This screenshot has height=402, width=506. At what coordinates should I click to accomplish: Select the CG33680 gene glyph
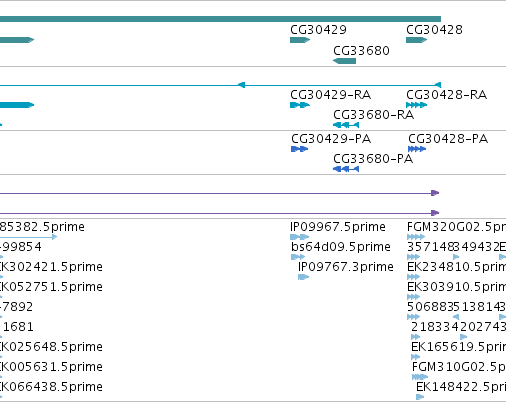pyautogui.click(x=344, y=61)
